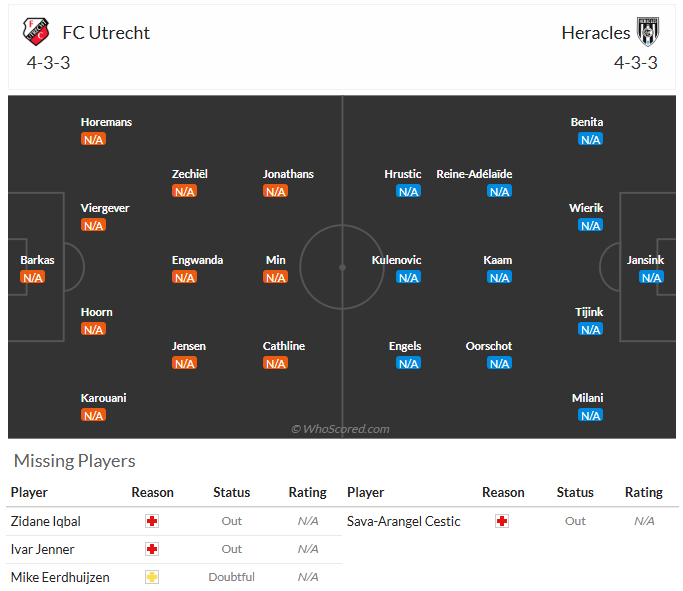Click Mike Eerdhuijzen's yellow doubtful cross icon
Viewport: 683px width, 591px height.
tap(152, 577)
